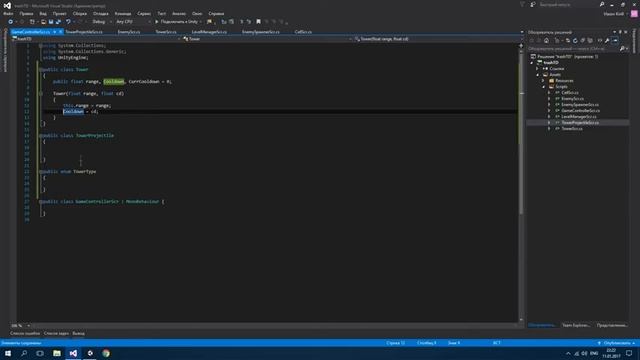Viewport: 640px width, 360px height.
Task: Open the Windows notification center
Action: (629, 353)
